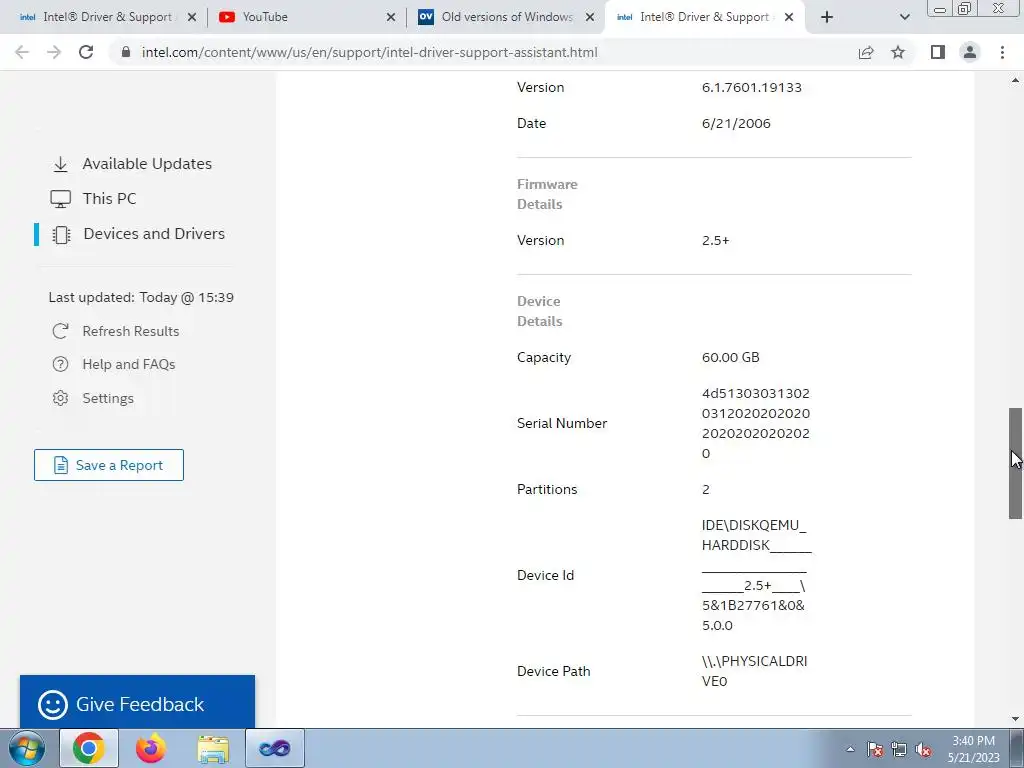Open Available Updates in the sidebar
Screen dimensions: 1024x768
pyautogui.click(x=146, y=164)
